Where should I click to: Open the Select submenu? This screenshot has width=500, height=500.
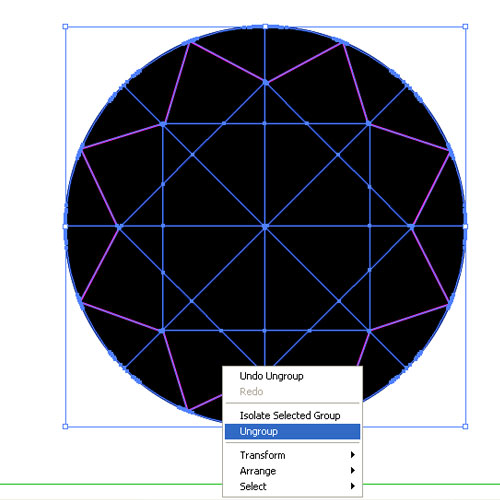tap(292, 486)
